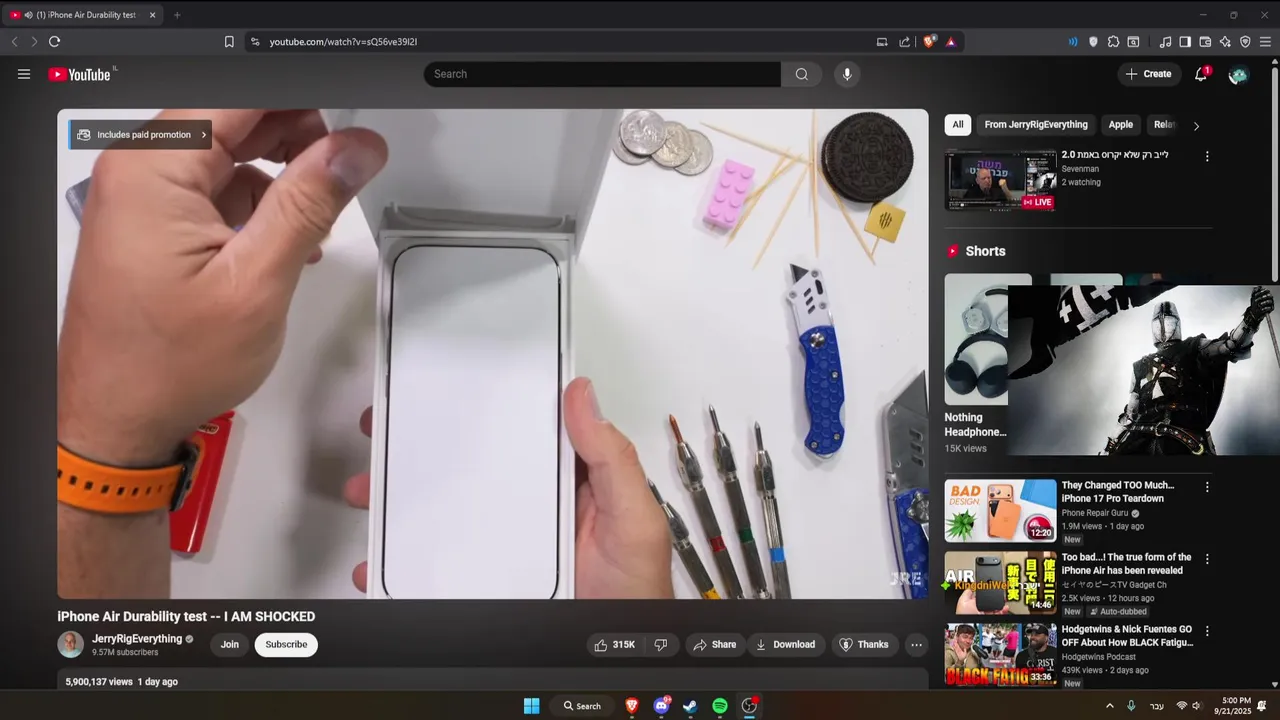Open the tab search icon in toolbar
Viewport: 1280px width, 720px height.
click(1133, 42)
